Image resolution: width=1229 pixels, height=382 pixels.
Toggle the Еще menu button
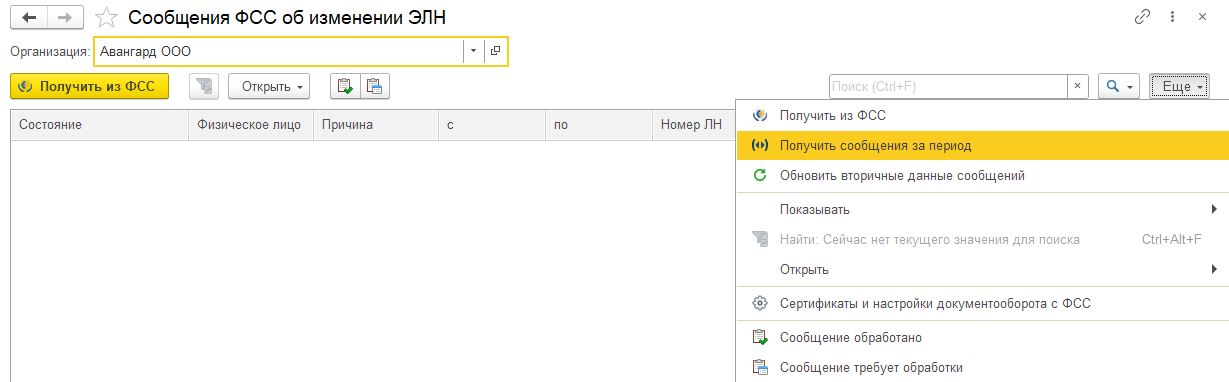1180,87
